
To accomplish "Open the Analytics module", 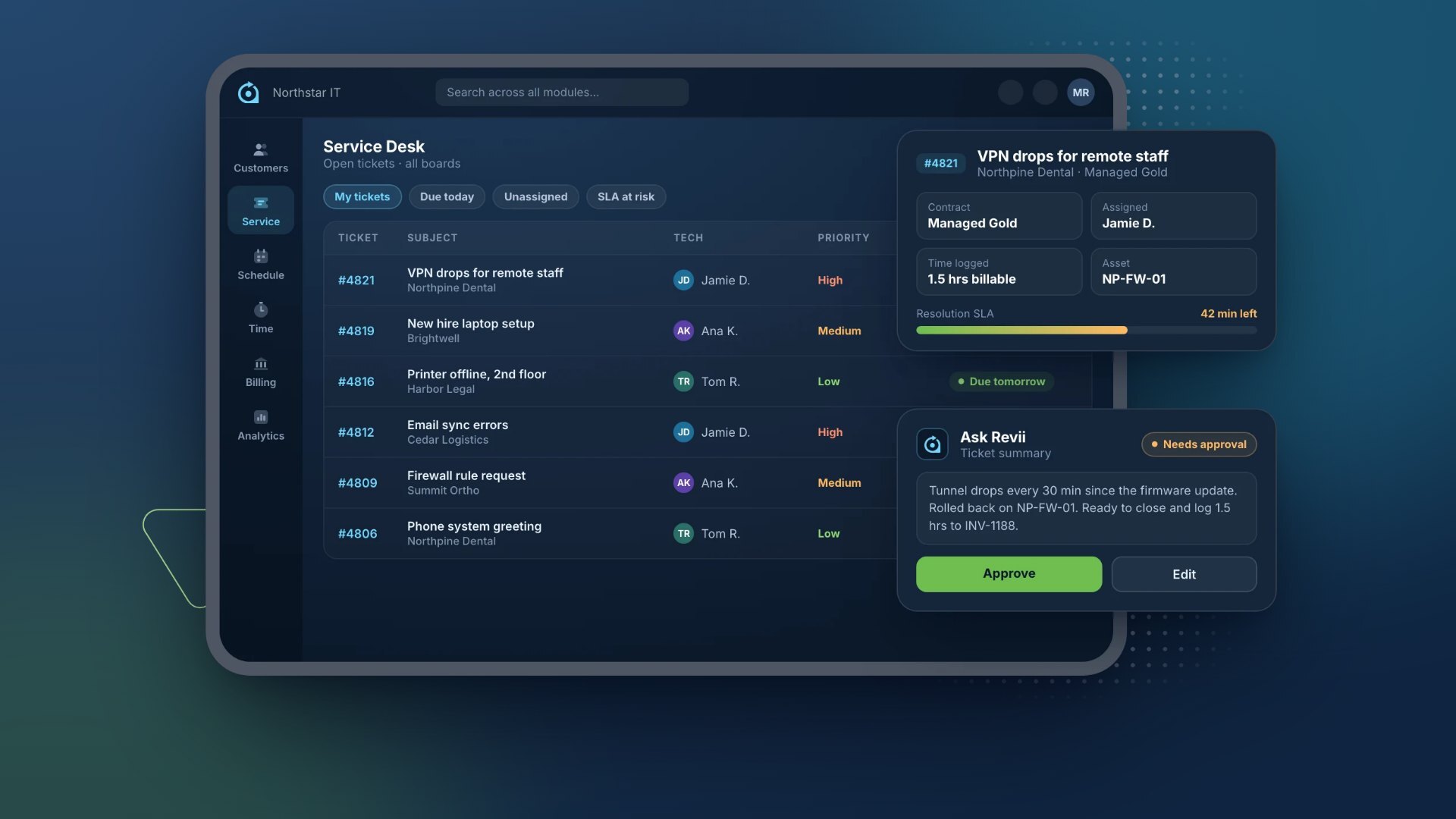I will [260, 425].
